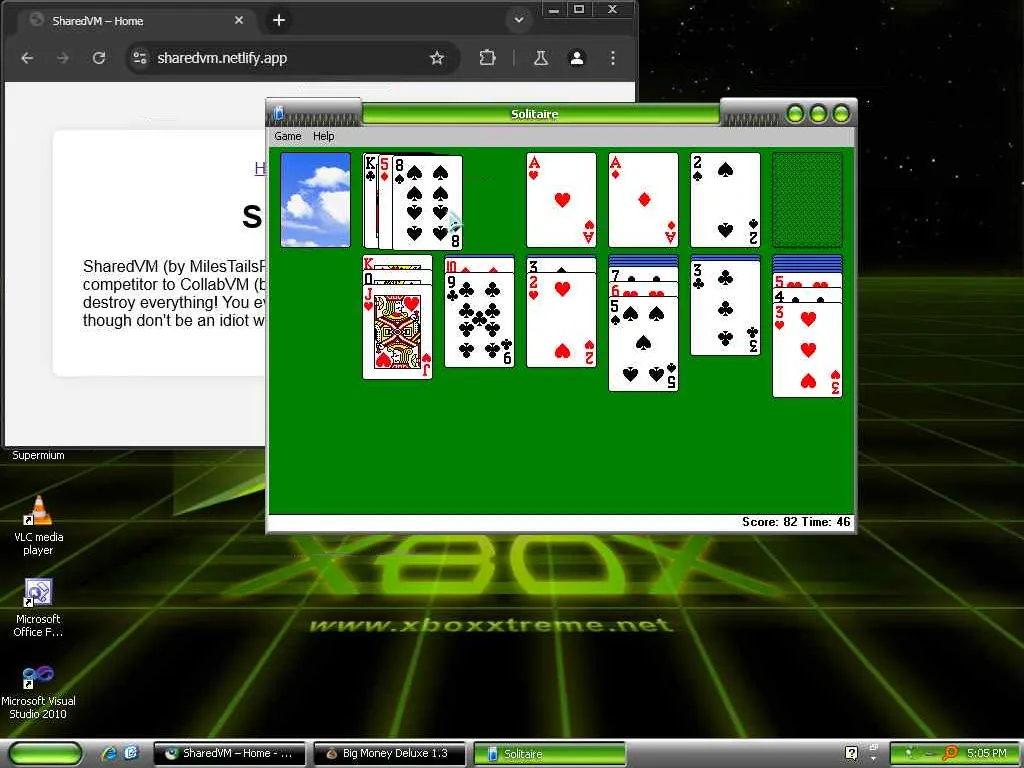This screenshot has width=1024, height=768.
Task: Click the Score and Time status text
Action: click(796, 522)
